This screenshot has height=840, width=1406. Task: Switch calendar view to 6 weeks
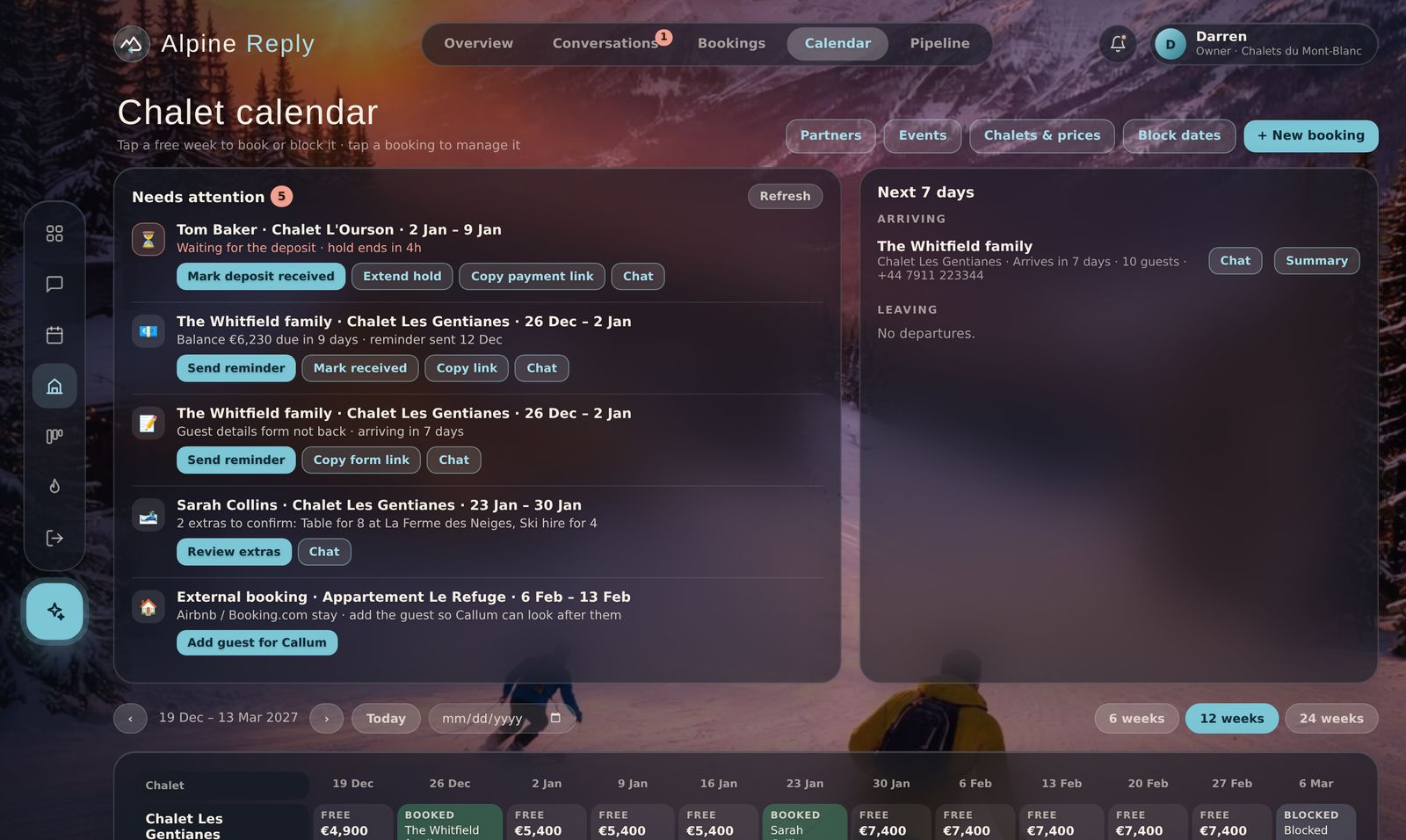coord(1136,719)
